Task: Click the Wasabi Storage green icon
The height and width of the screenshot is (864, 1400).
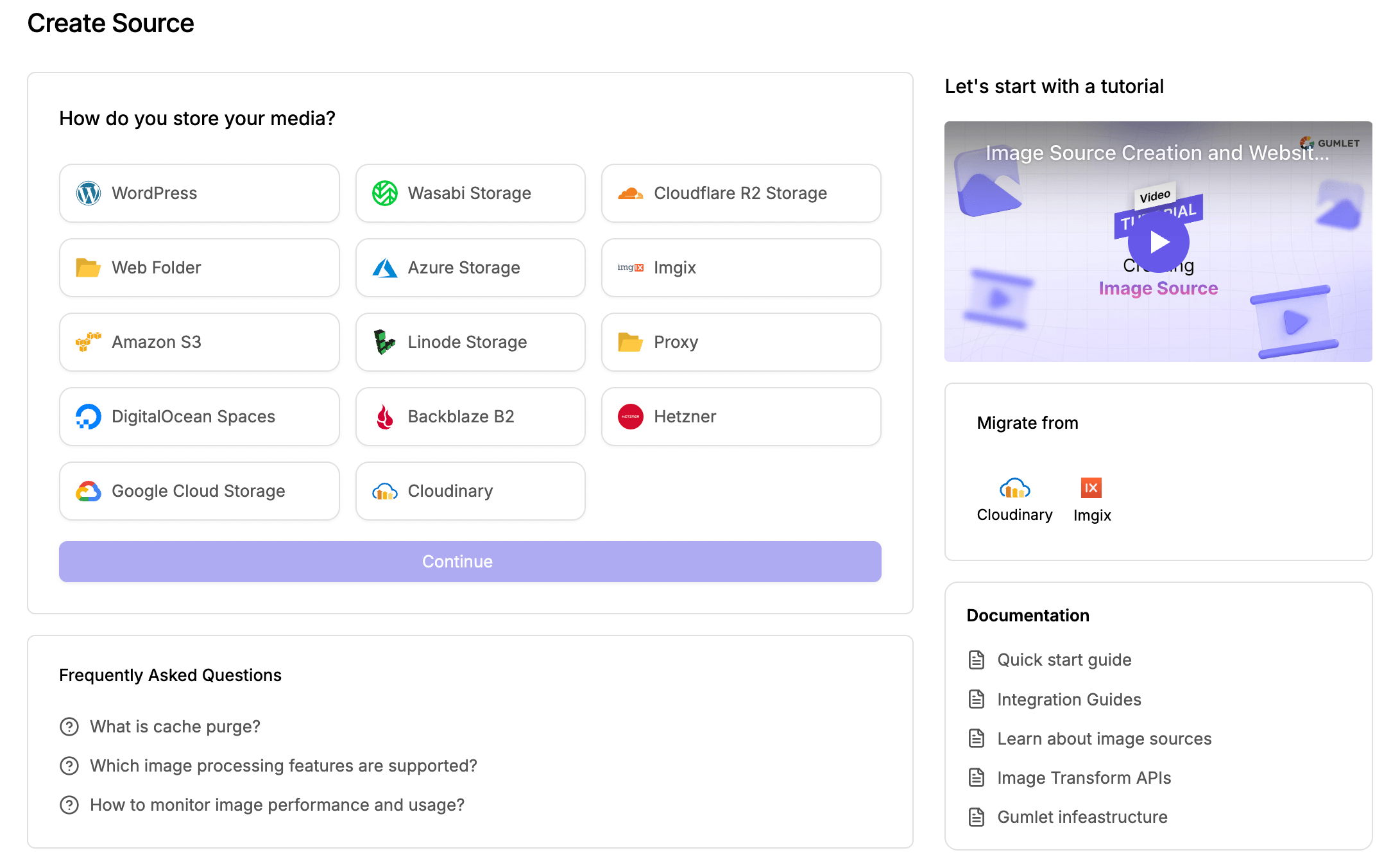Action: [385, 193]
